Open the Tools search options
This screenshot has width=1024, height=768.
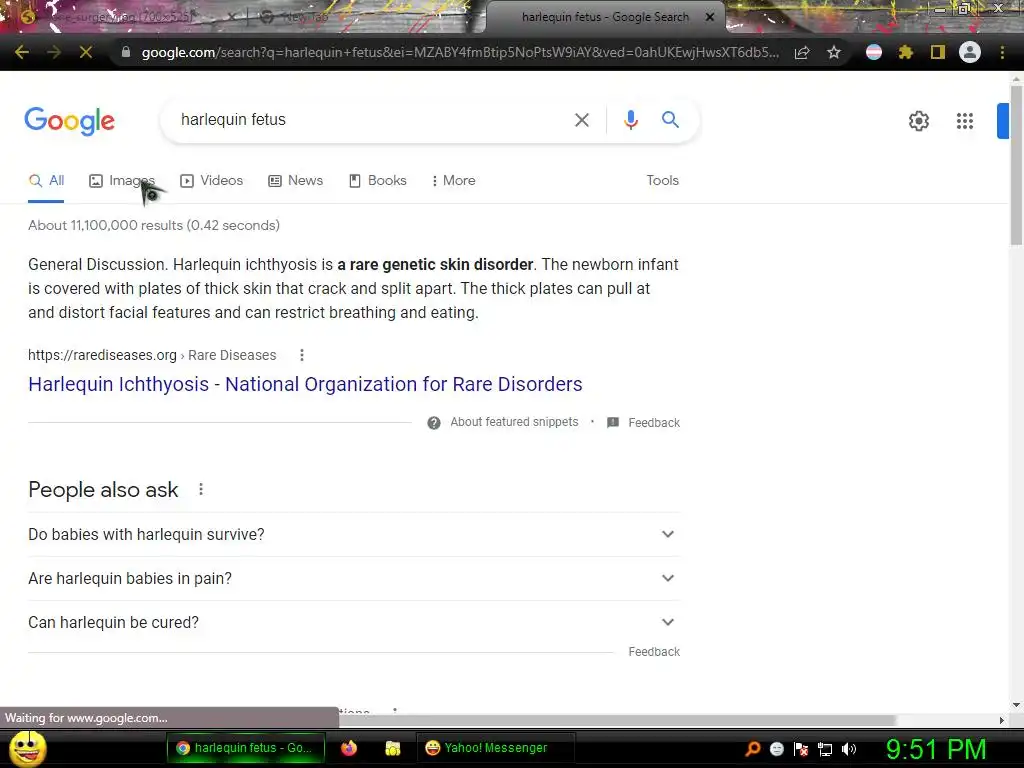point(662,181)
